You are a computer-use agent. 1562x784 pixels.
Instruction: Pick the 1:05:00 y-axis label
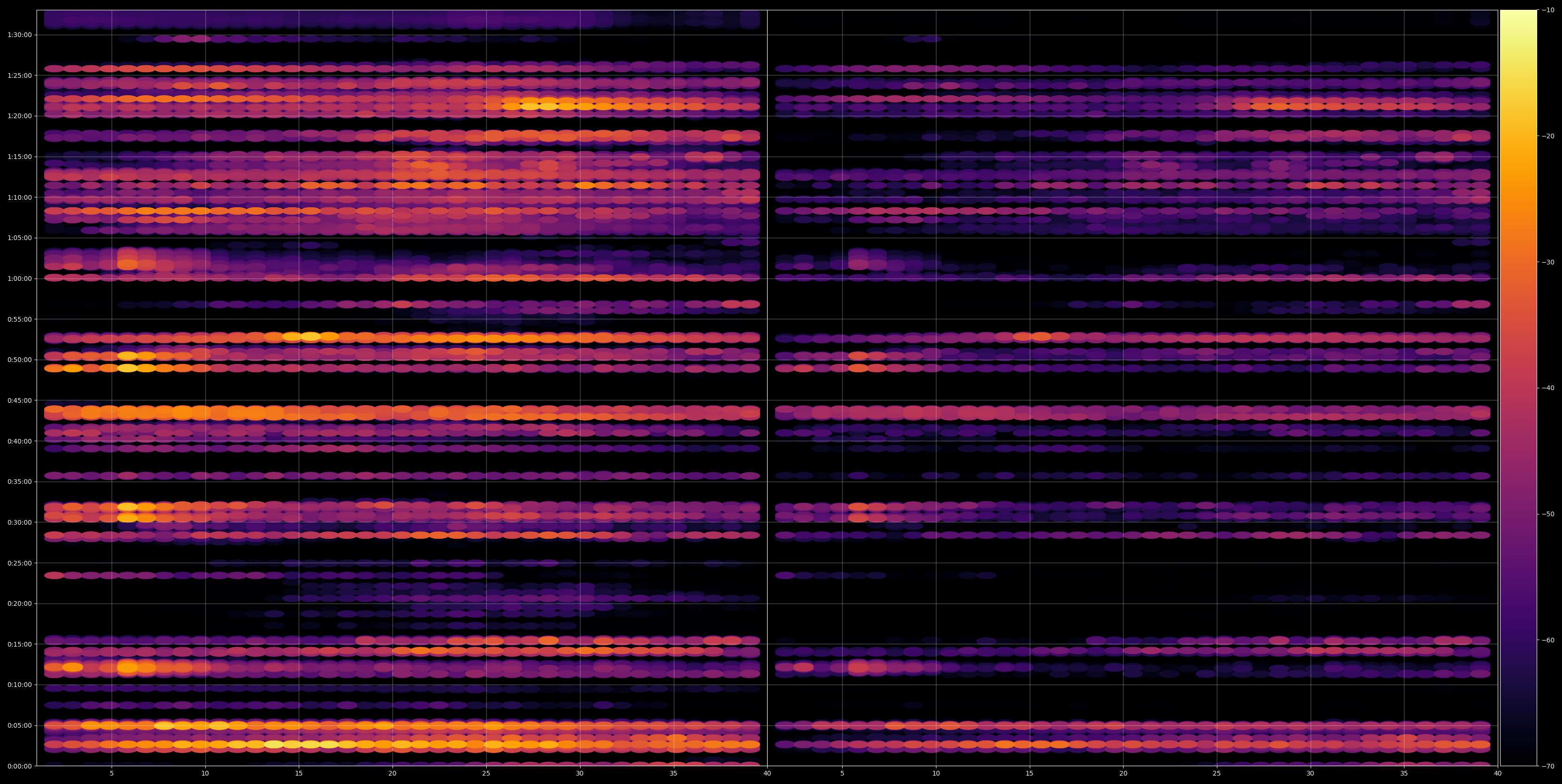click(x=19, y=238)
